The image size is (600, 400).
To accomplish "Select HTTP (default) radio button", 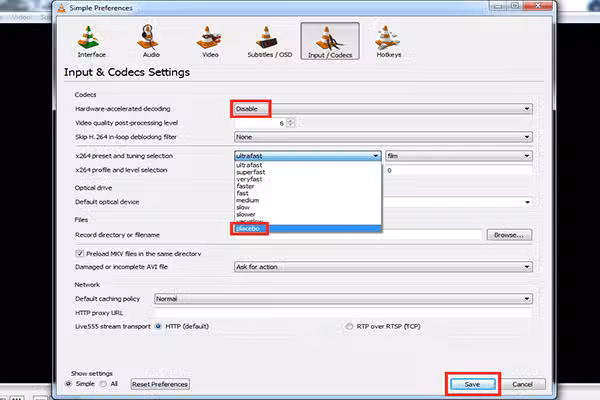I will [159, 326].
